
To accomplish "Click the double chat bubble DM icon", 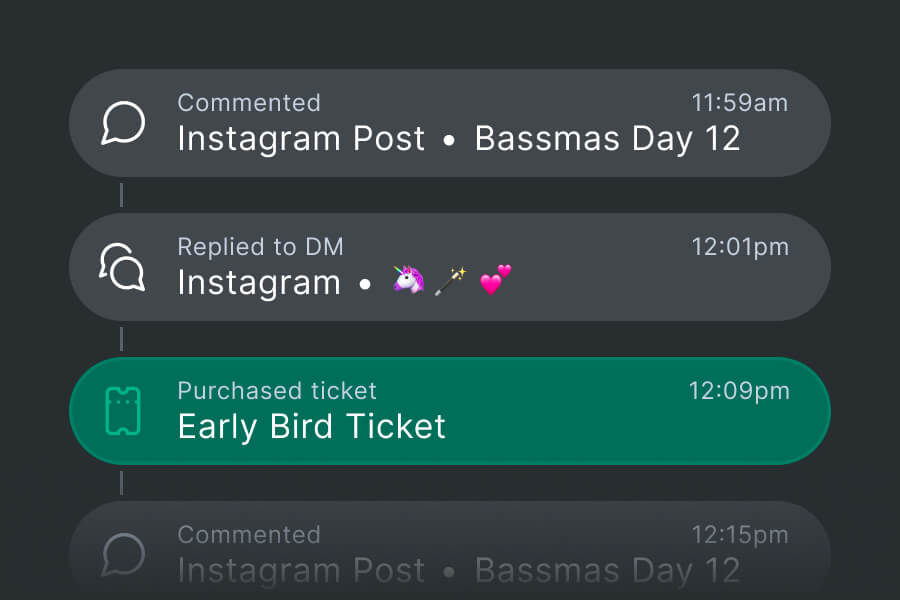I will point(123,268).
